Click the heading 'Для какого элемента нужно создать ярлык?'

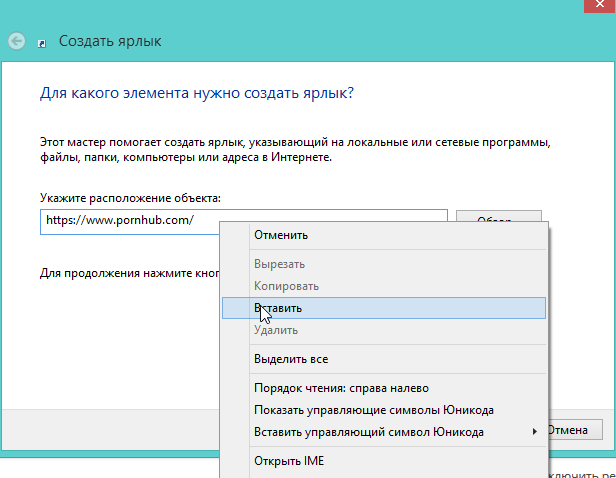197,93
